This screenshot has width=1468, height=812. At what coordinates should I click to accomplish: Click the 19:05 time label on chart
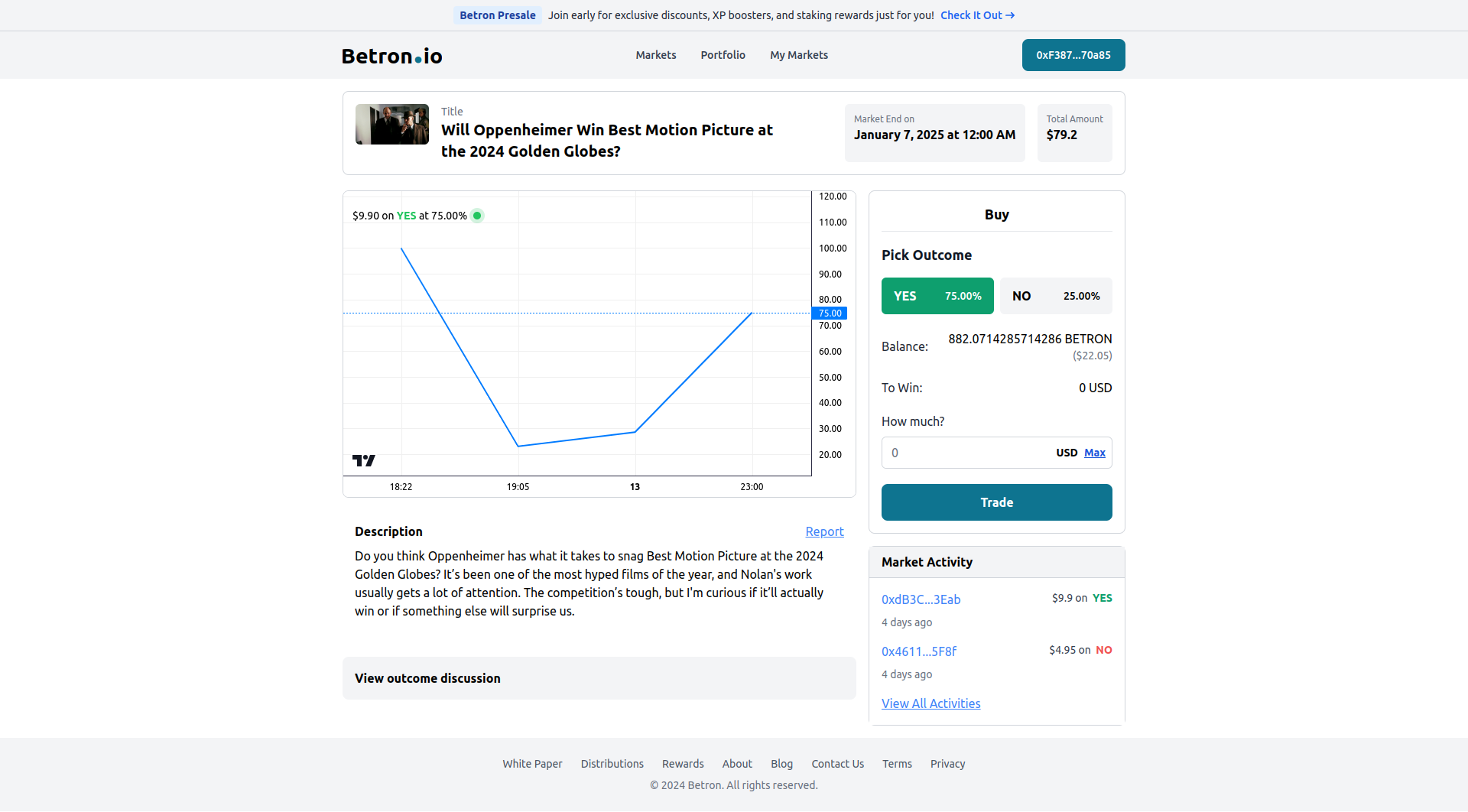point(518,487)
